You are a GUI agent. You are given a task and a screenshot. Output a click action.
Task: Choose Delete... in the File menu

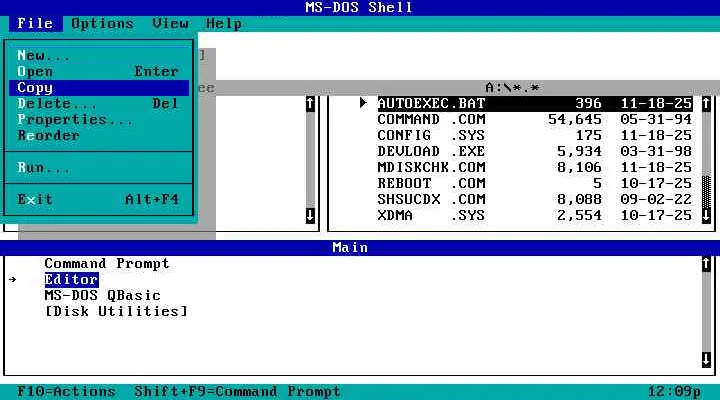(99, 104)
